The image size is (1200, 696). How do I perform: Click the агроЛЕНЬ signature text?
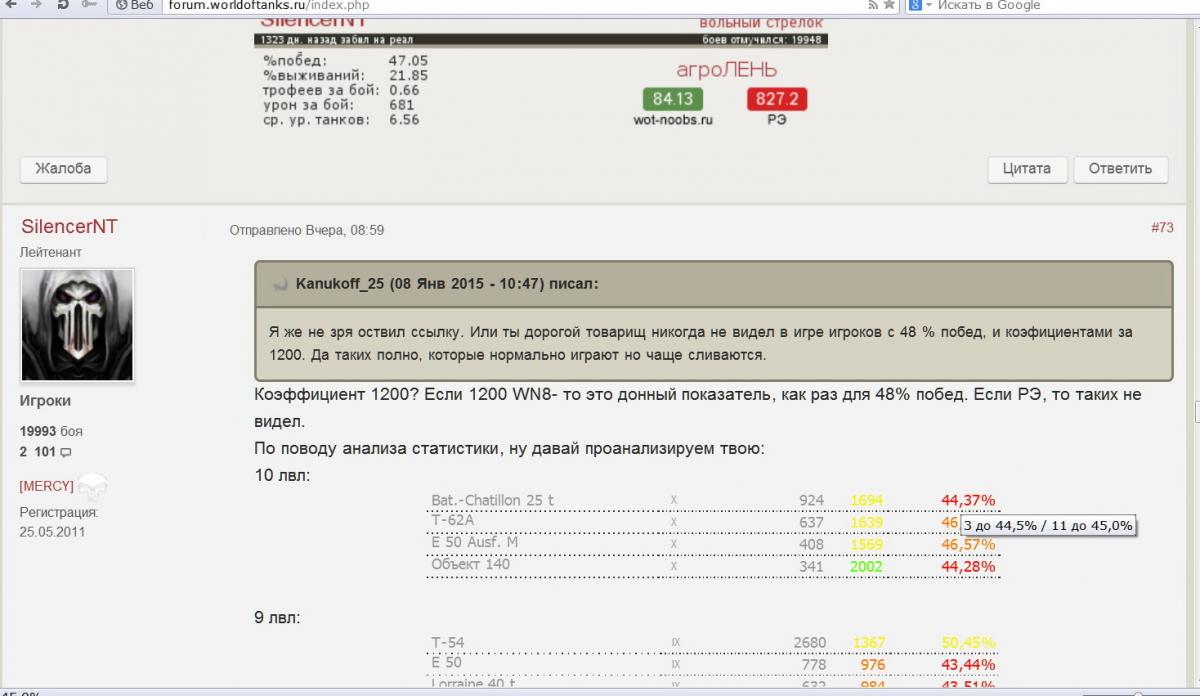point(726,70)
